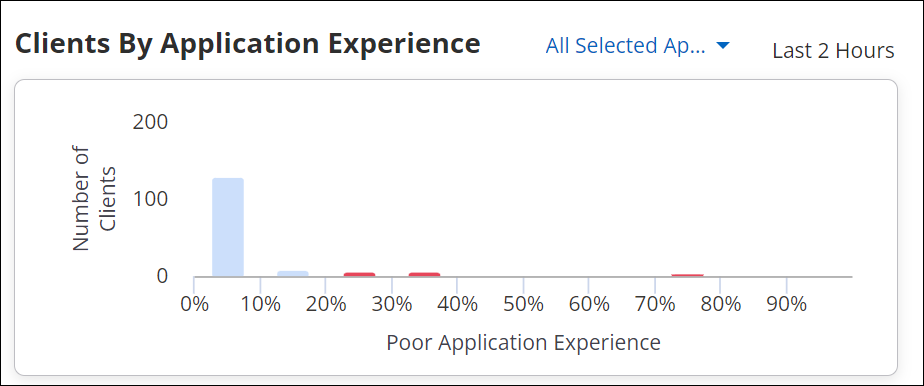Click the Clients By Application Experience title
This screenshot has height=386, width=924.
click(248, 44)
